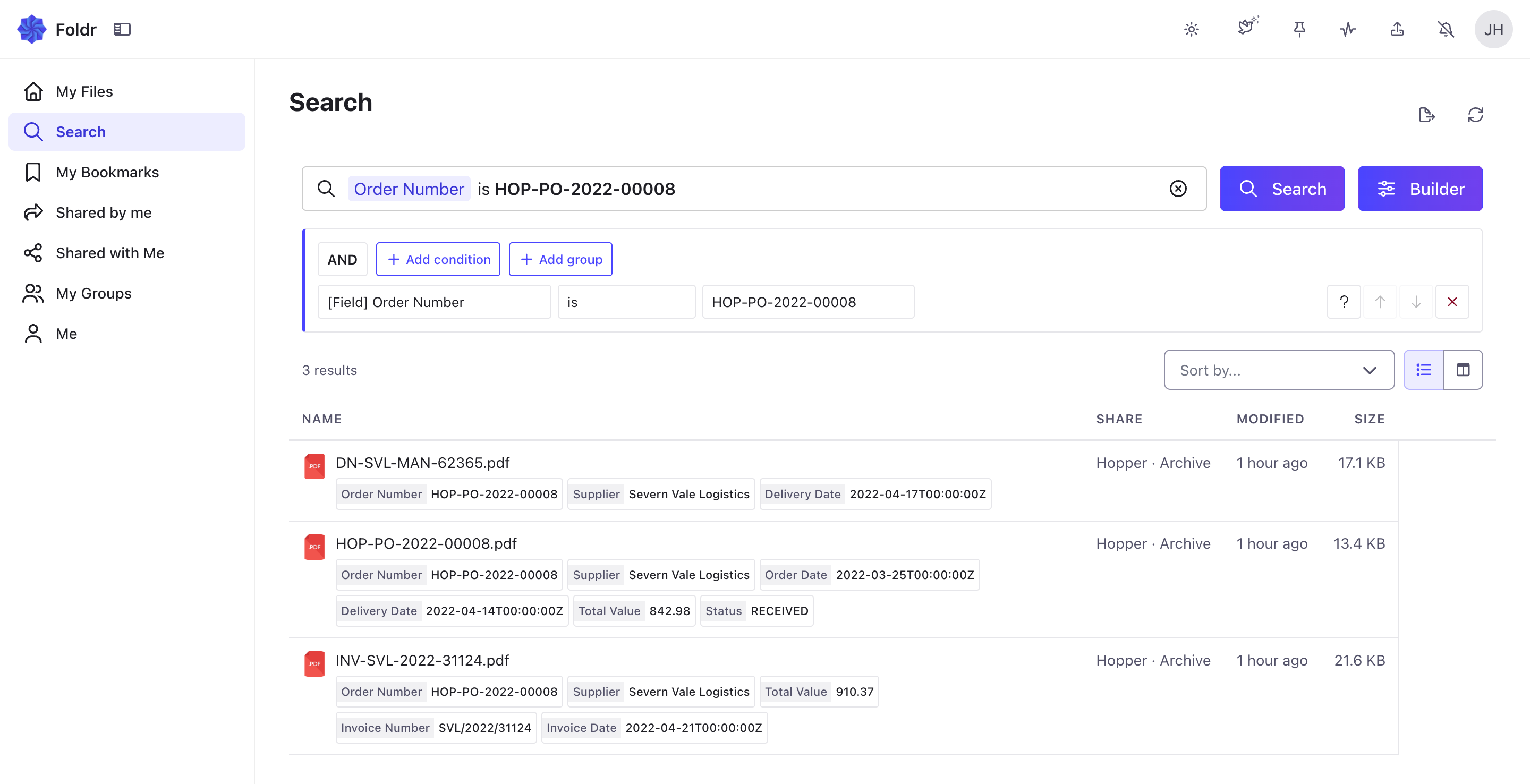Click PDF icon of HOP-PO-2022-00008.pdf
1530x784 pixels.
coord(314,547)
